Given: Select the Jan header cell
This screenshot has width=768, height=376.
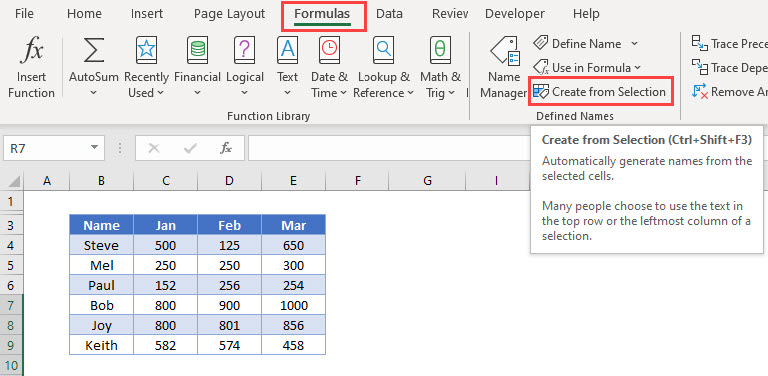Looking at the screenshot, I should (x=166, y=225).
